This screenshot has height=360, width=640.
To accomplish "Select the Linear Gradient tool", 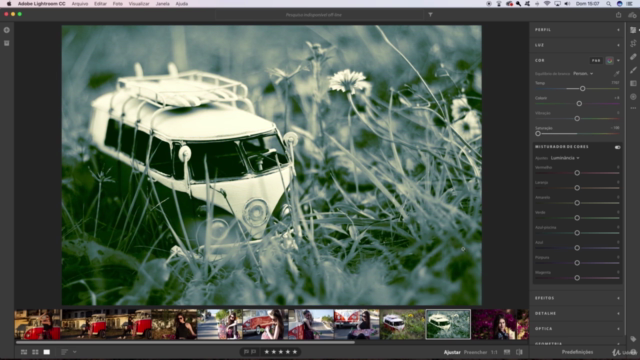I will tap(633, 83).
